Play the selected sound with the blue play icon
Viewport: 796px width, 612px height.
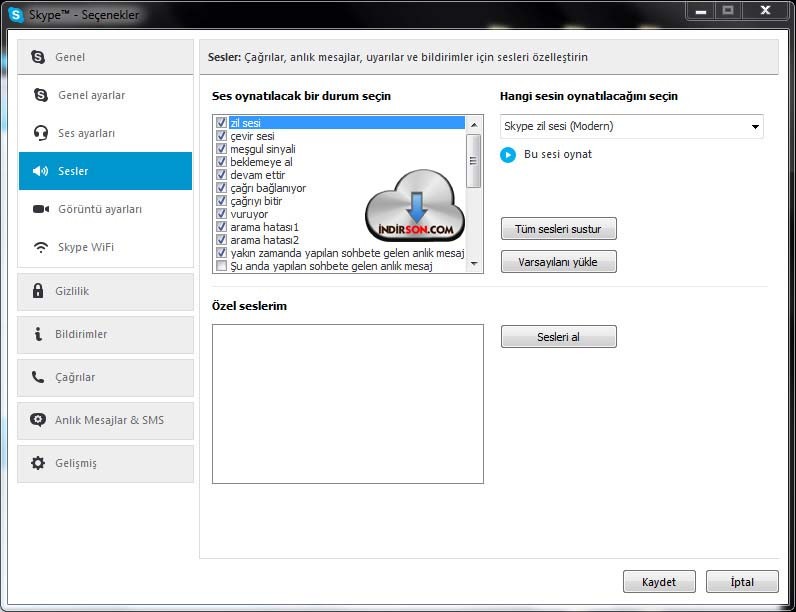tap(508, 155)
